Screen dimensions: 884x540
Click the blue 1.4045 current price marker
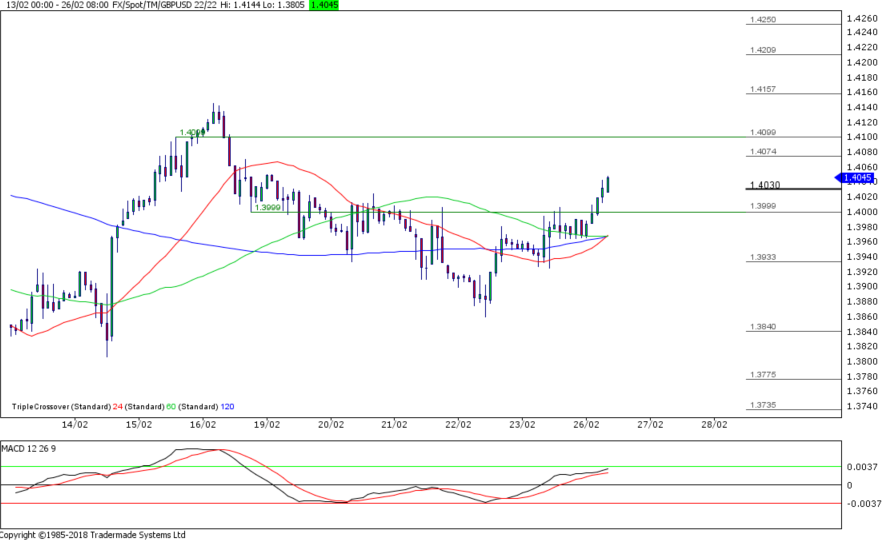point(857,178)
